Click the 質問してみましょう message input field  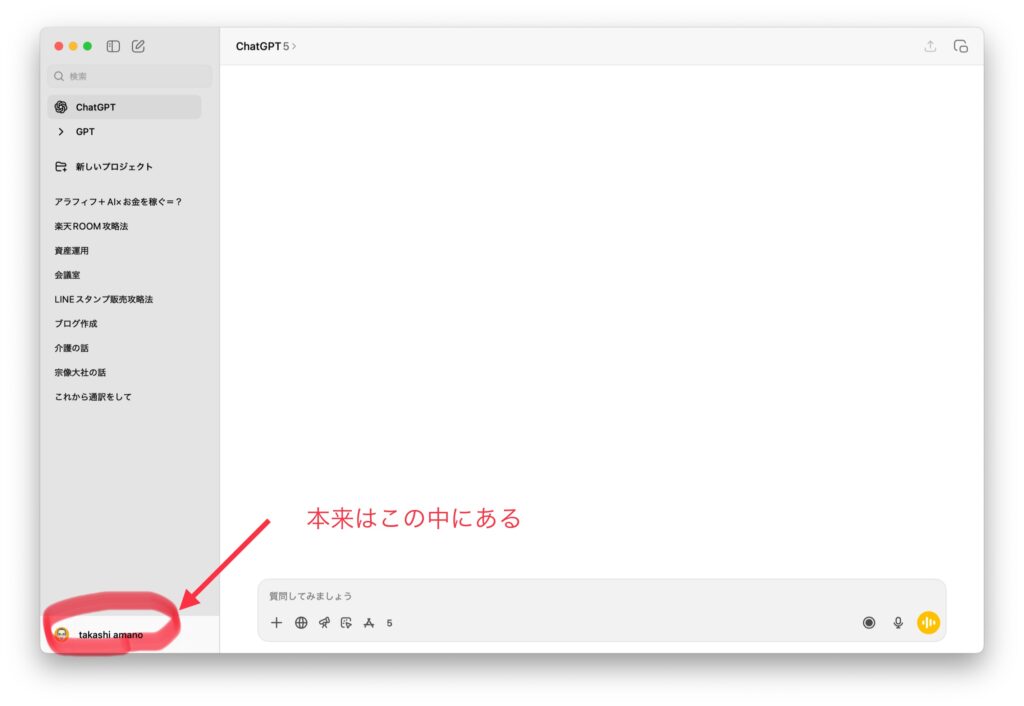[x=600, y=596]
